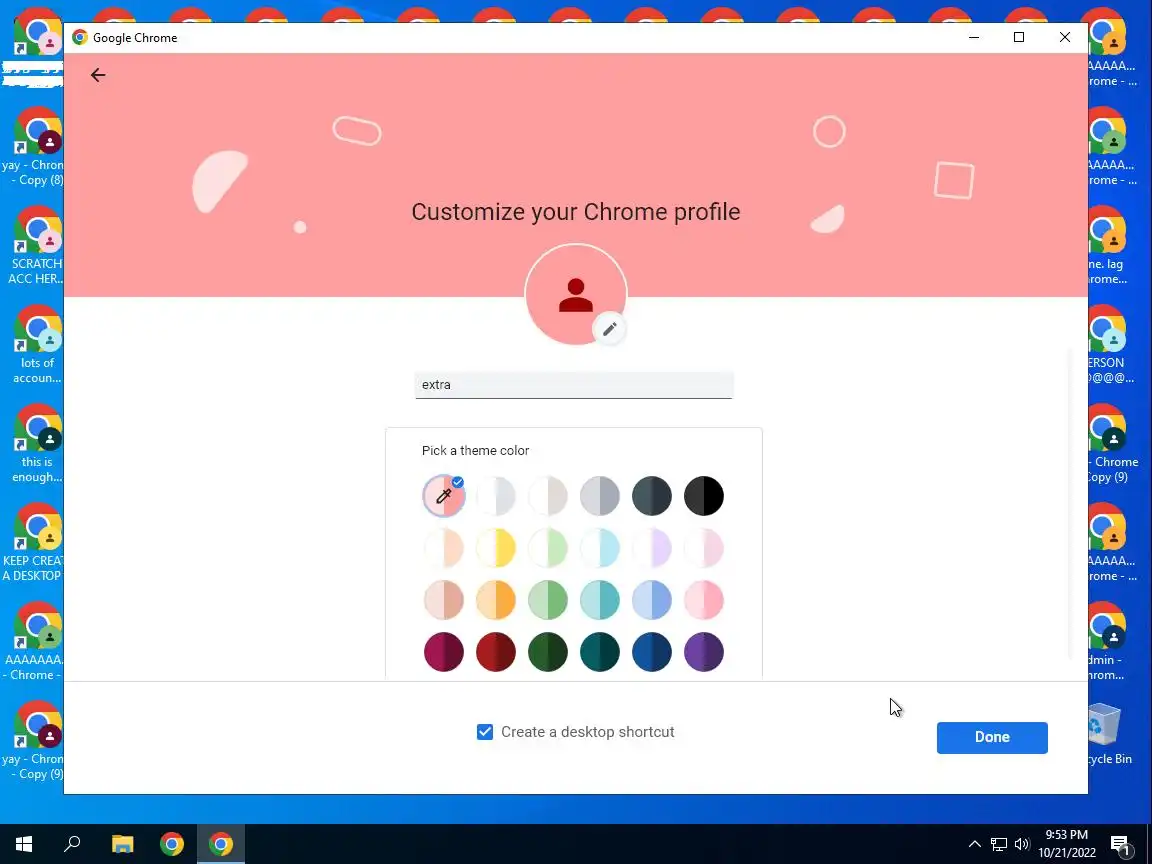The height and width of the screenshot is (864, 1152).
Task: Uncheck Create a desktop shortcut
Action: click(x=485, y=732)
